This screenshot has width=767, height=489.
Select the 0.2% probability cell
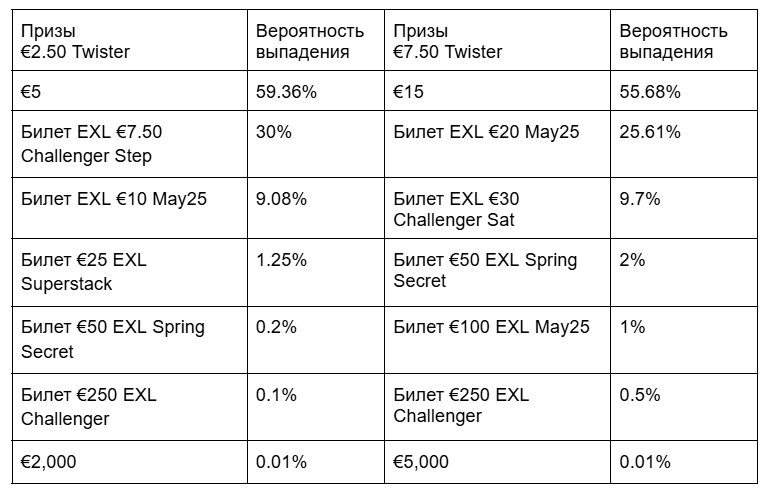(x=276, y=327)
